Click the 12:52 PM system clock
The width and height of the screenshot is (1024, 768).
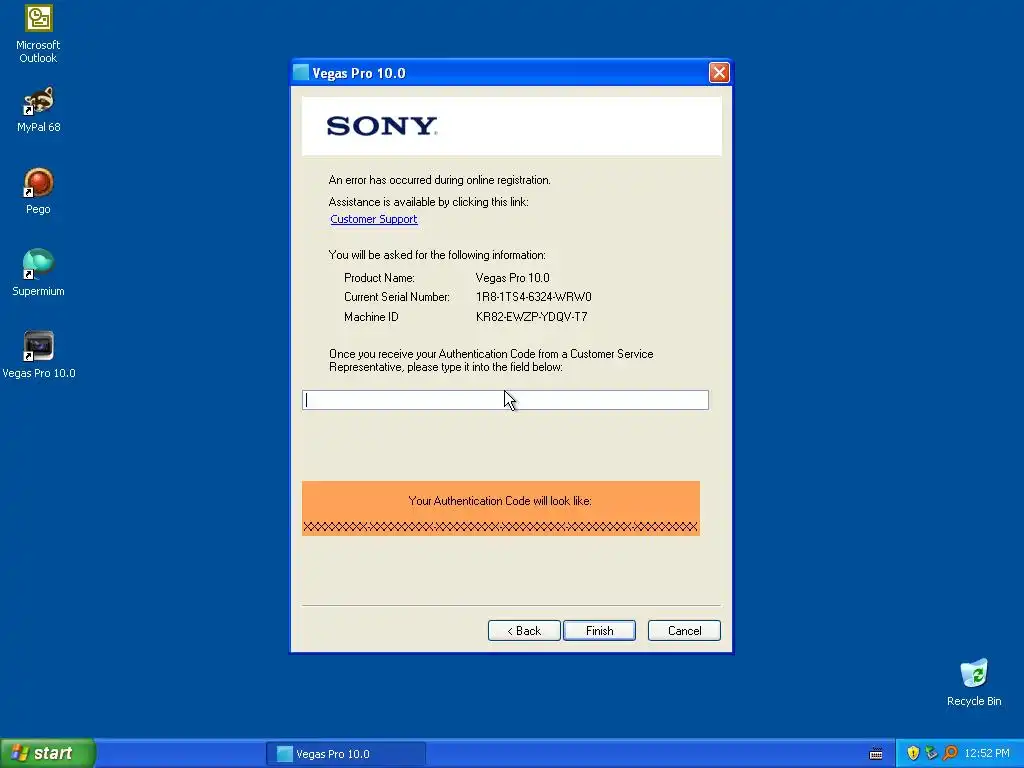[987, 754]
